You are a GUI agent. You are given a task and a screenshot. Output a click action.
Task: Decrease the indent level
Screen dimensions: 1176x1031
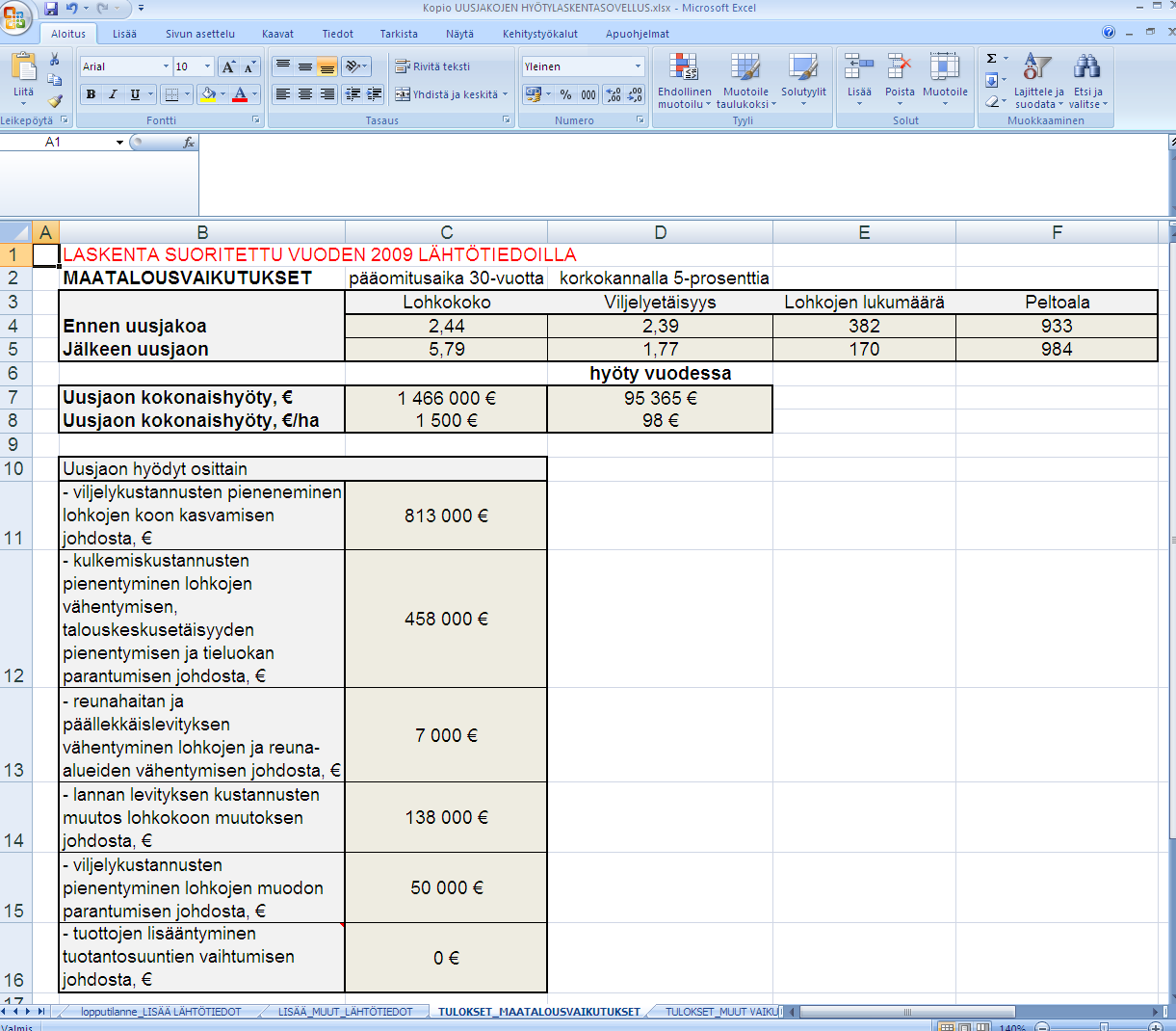(353, 94)
